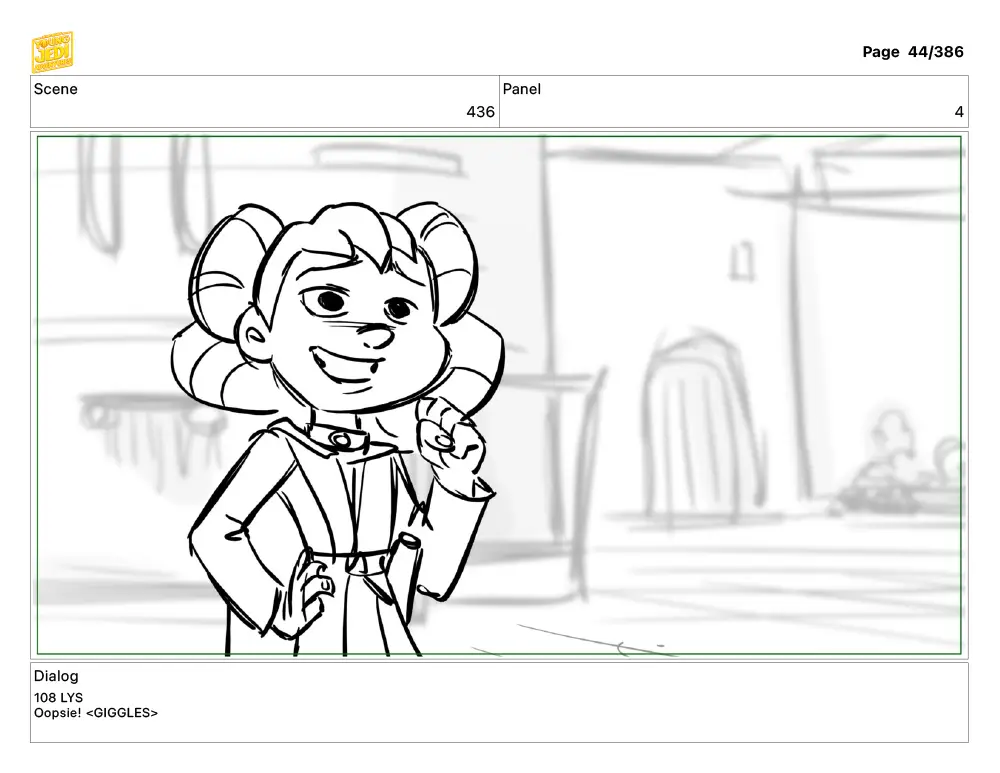Select the 'Page 44/386' page indicator
This screenshot has height=773, width=1000.
[913, 52]
